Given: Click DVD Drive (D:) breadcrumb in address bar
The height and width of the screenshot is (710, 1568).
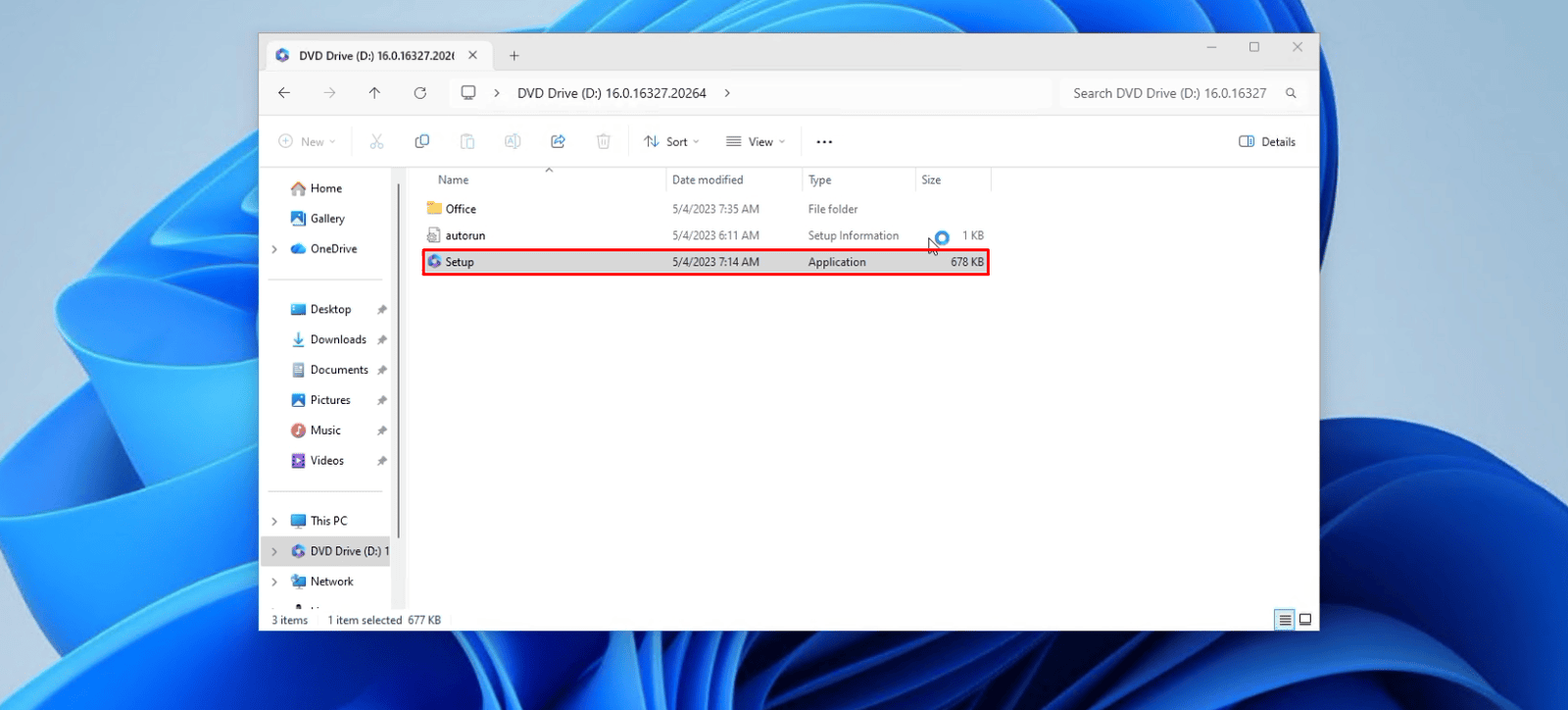Looking at the screenshot, I should click(612, 93).
